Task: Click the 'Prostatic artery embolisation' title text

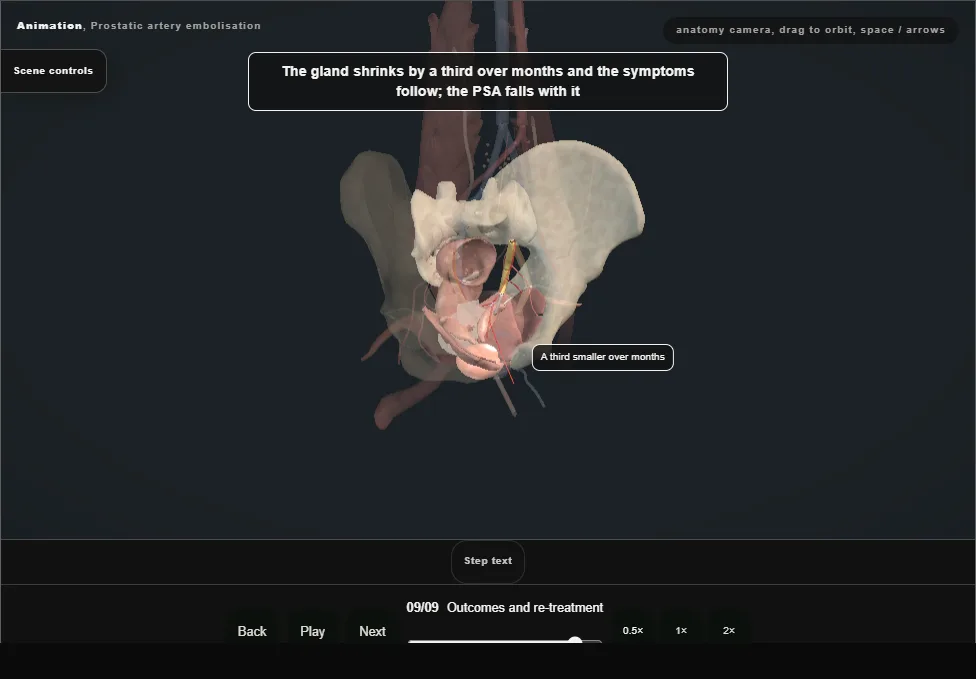Action: (x=176, y=26)
